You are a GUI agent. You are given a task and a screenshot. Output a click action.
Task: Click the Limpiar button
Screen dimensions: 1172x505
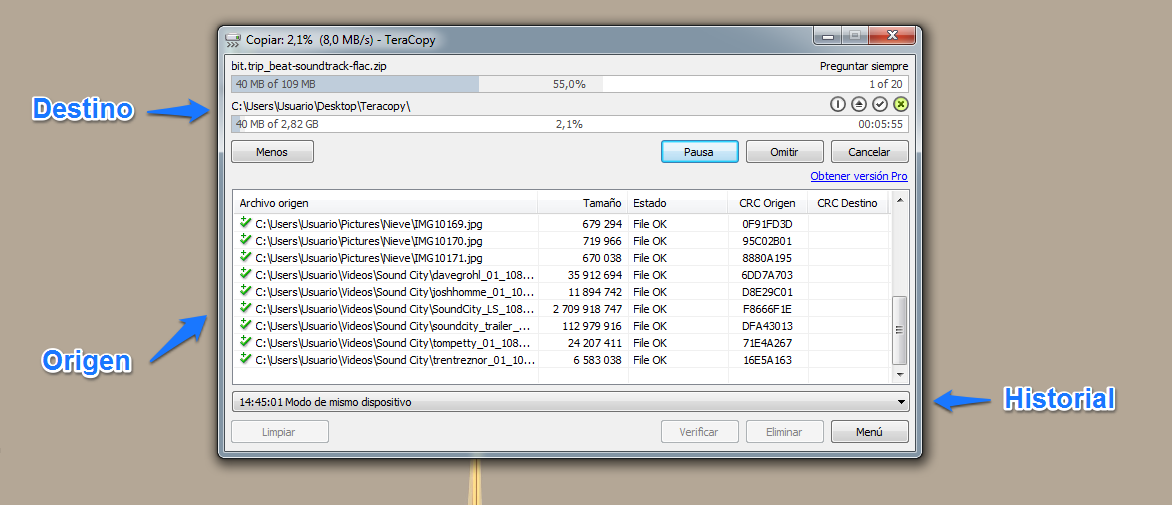[280, 432]
